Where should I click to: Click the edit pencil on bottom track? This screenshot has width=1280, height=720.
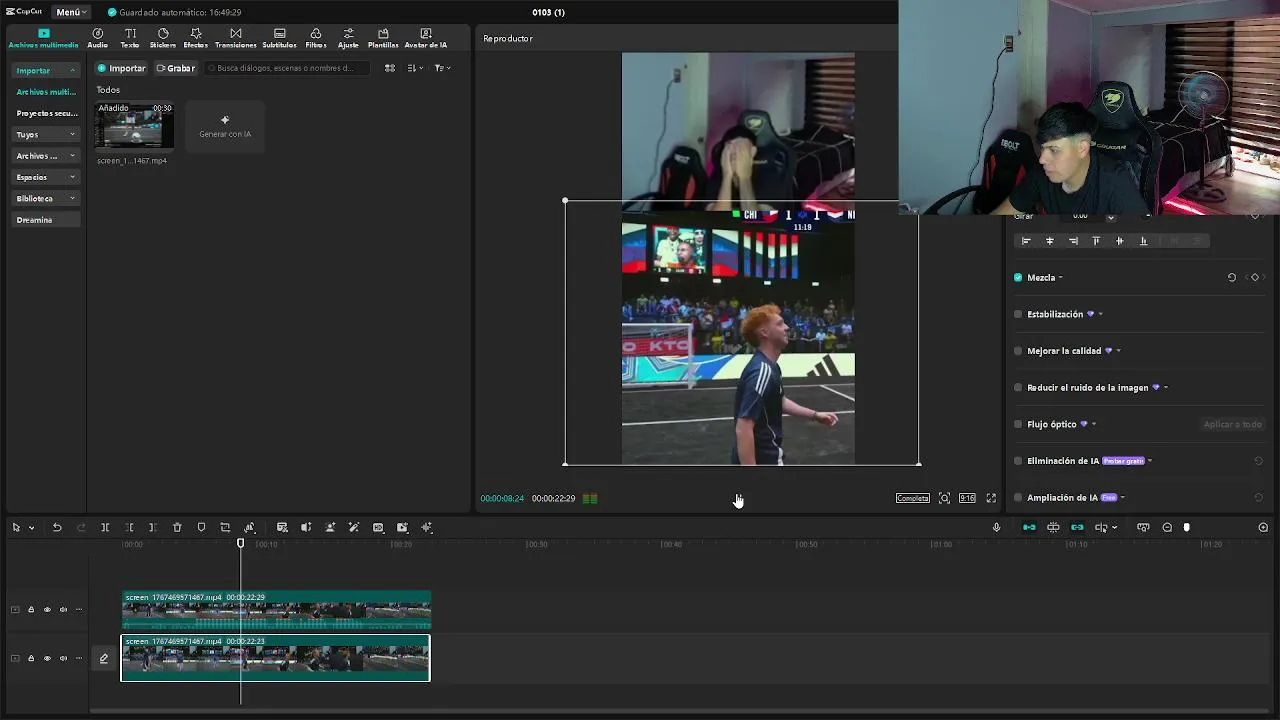point(104,658)
